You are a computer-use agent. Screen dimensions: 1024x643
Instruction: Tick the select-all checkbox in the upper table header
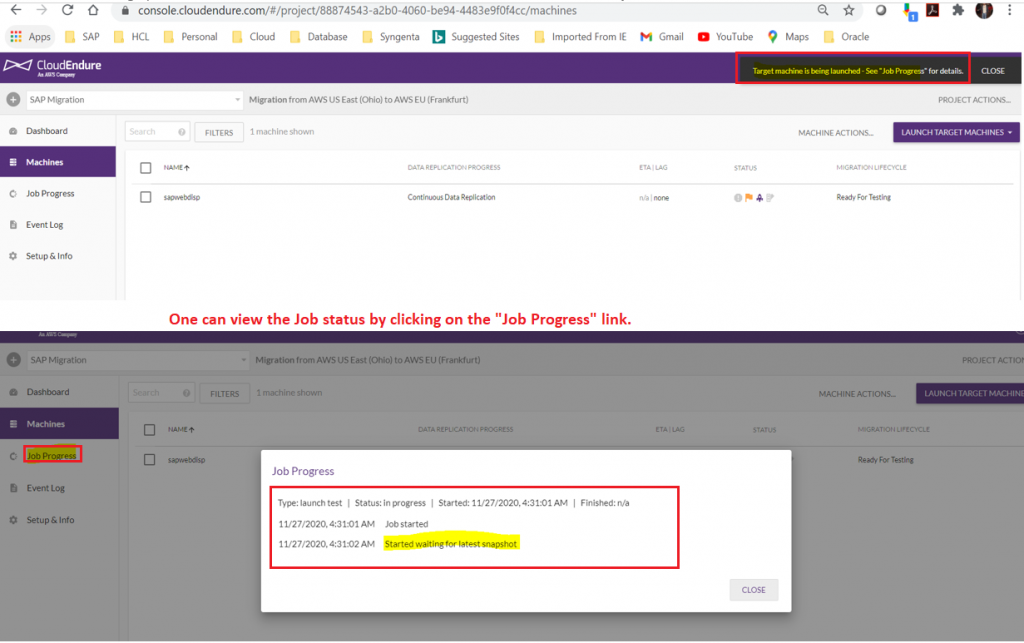(146, 168)
